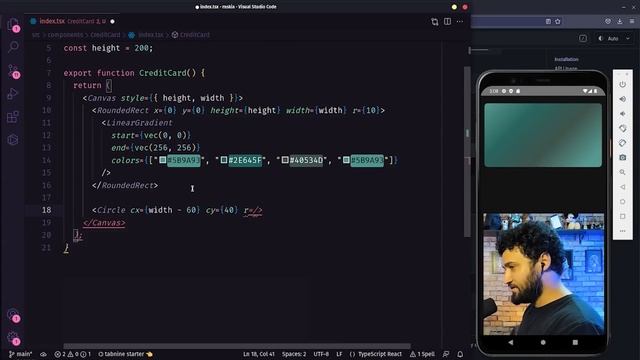The height and width of the screenshot is (360, 640).
Task: Click the browser account shield icon
Action: (608, 21)
